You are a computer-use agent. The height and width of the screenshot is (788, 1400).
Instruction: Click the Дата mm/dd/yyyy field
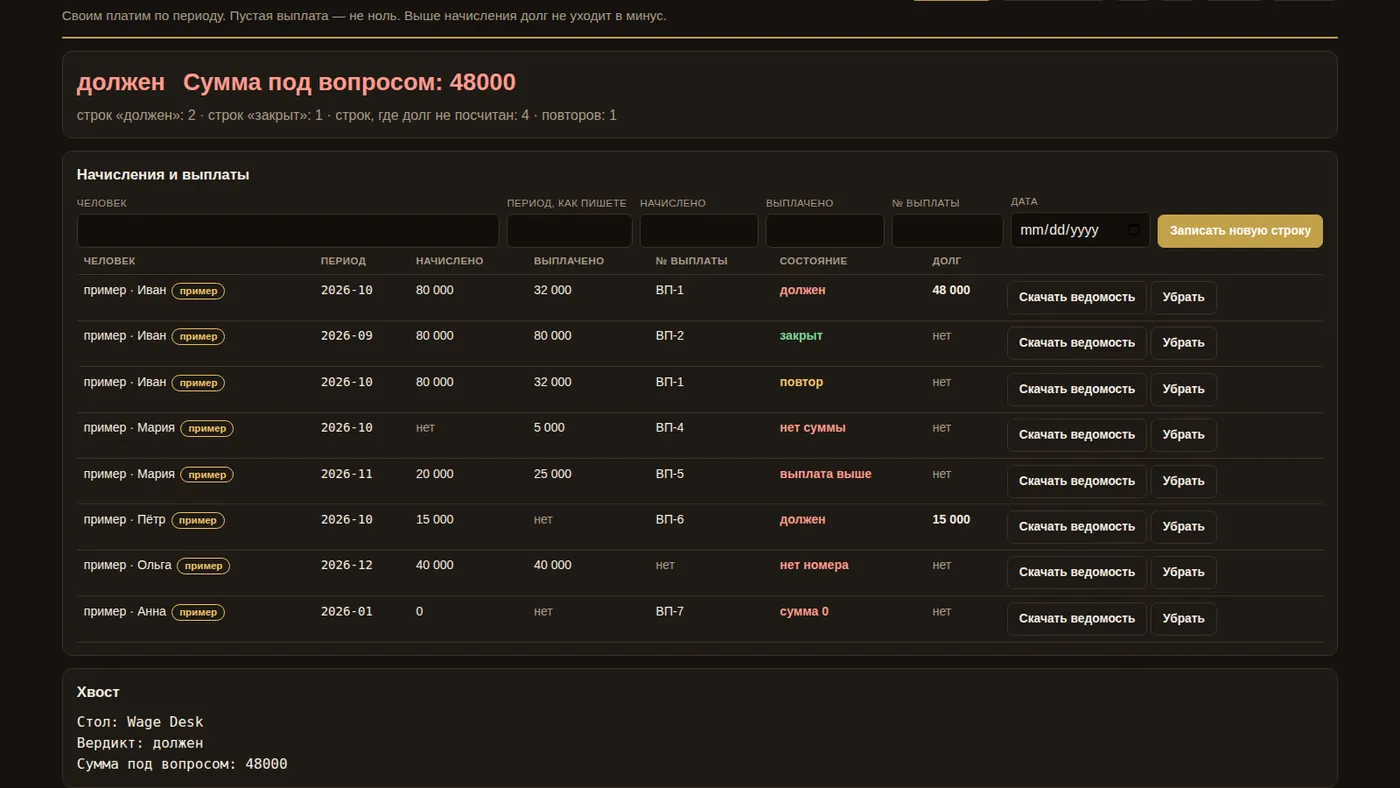1080,230
